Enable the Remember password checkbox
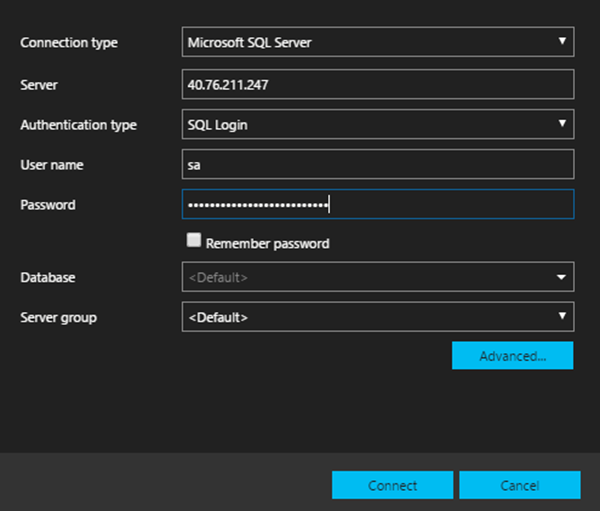This screenshot has width=600, height=511. 194,241
